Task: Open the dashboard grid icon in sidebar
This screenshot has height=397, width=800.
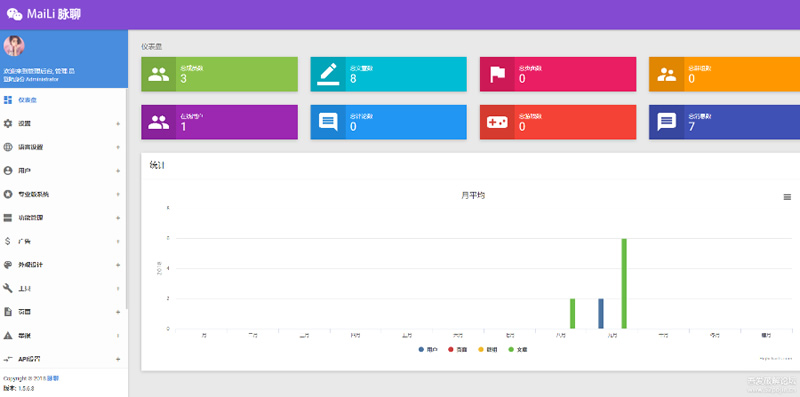Action: (x=8, y=100)
